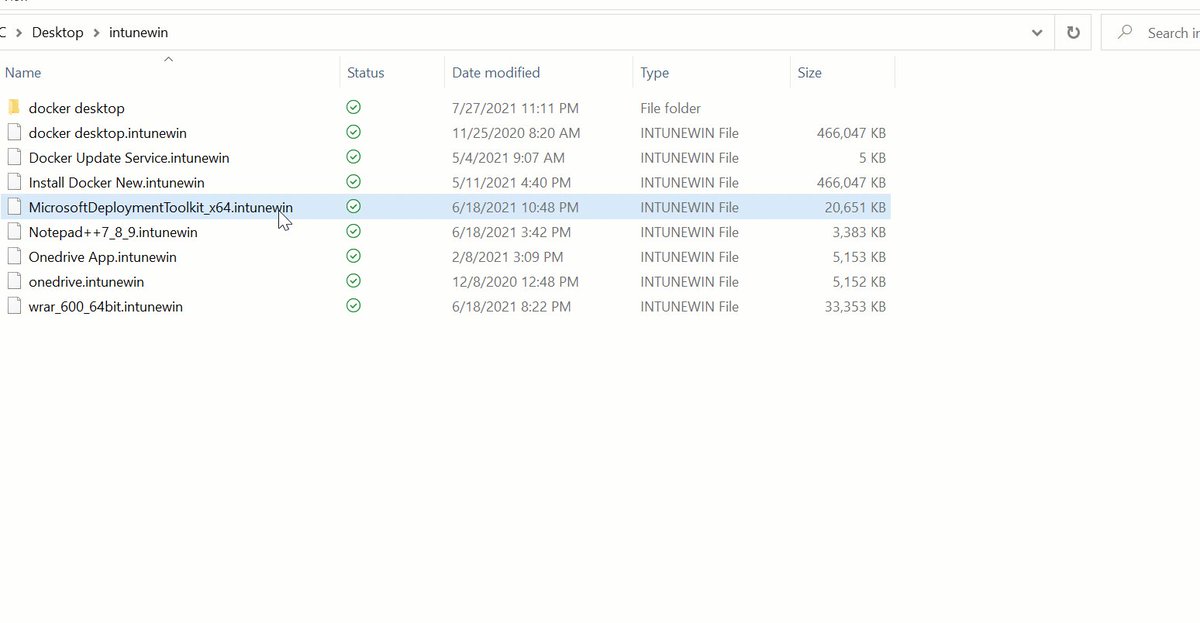Select Notepad++7_8_9.intunewin file name
The height and width of the screenshot is (623, 1200).
point(113,232)
